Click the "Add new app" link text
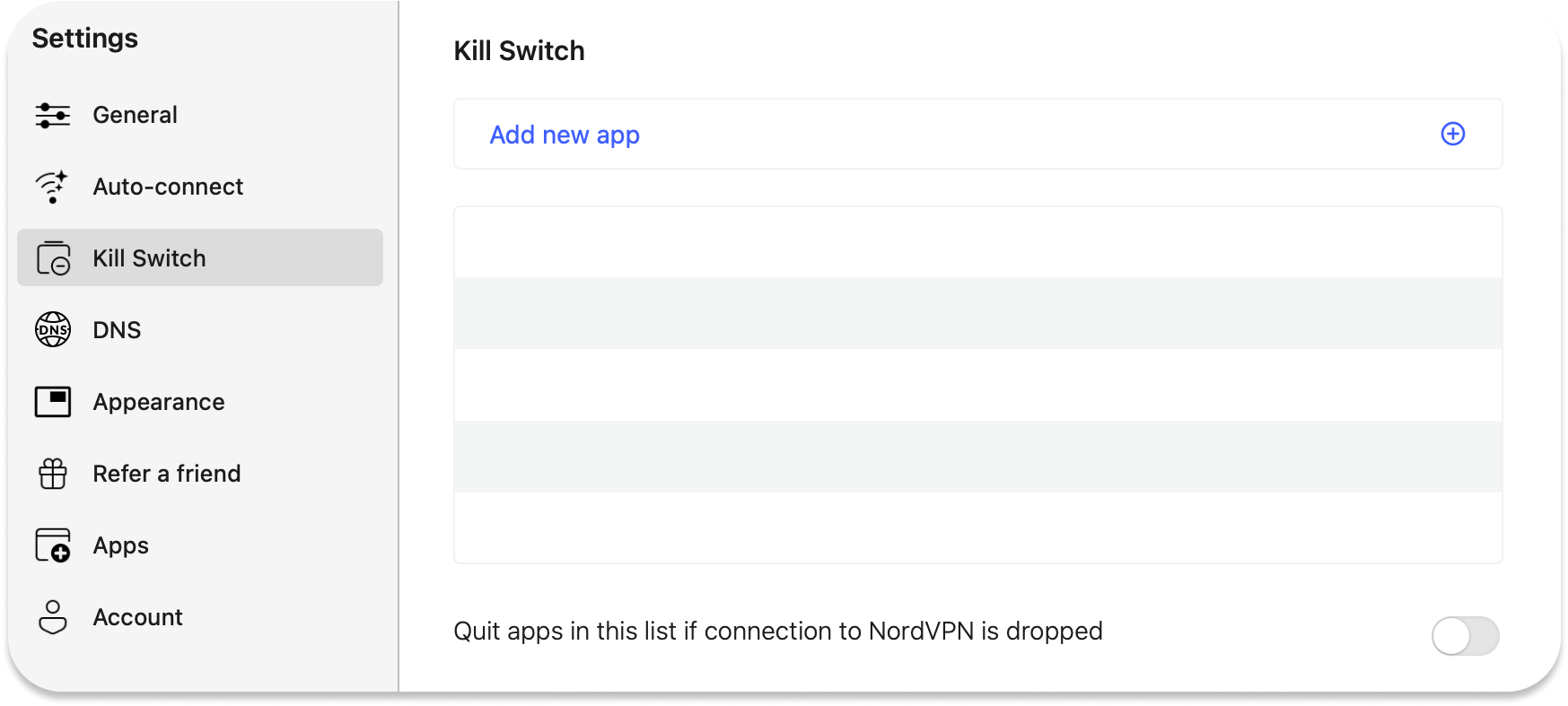 [x=565, y=135]
